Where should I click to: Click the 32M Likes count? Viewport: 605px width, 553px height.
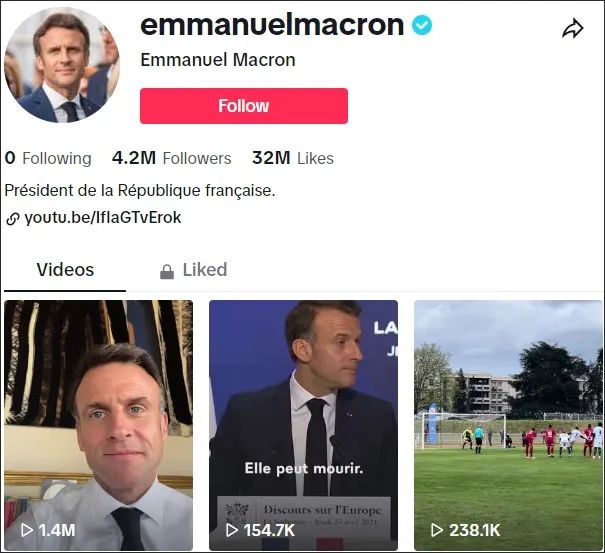292,158
